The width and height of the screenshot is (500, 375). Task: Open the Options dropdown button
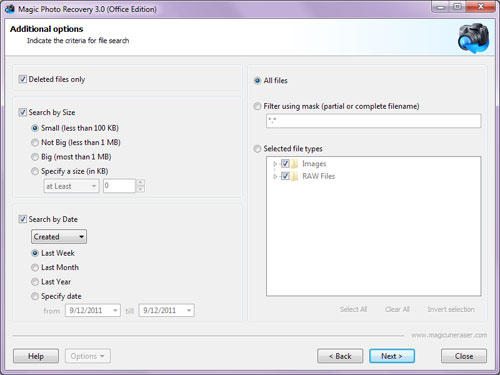[x=88, y=356]
